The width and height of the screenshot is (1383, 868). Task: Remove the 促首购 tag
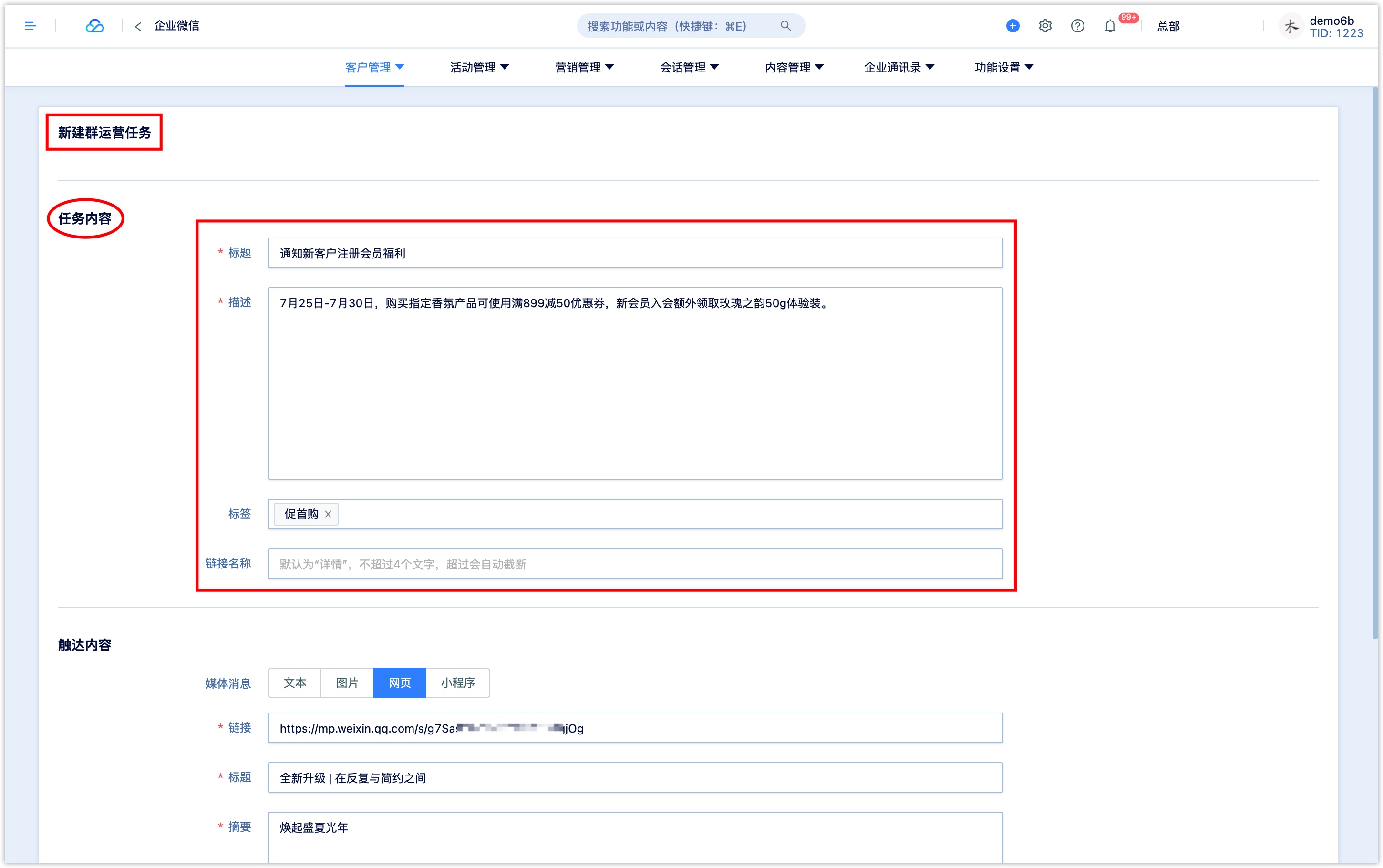328,514
